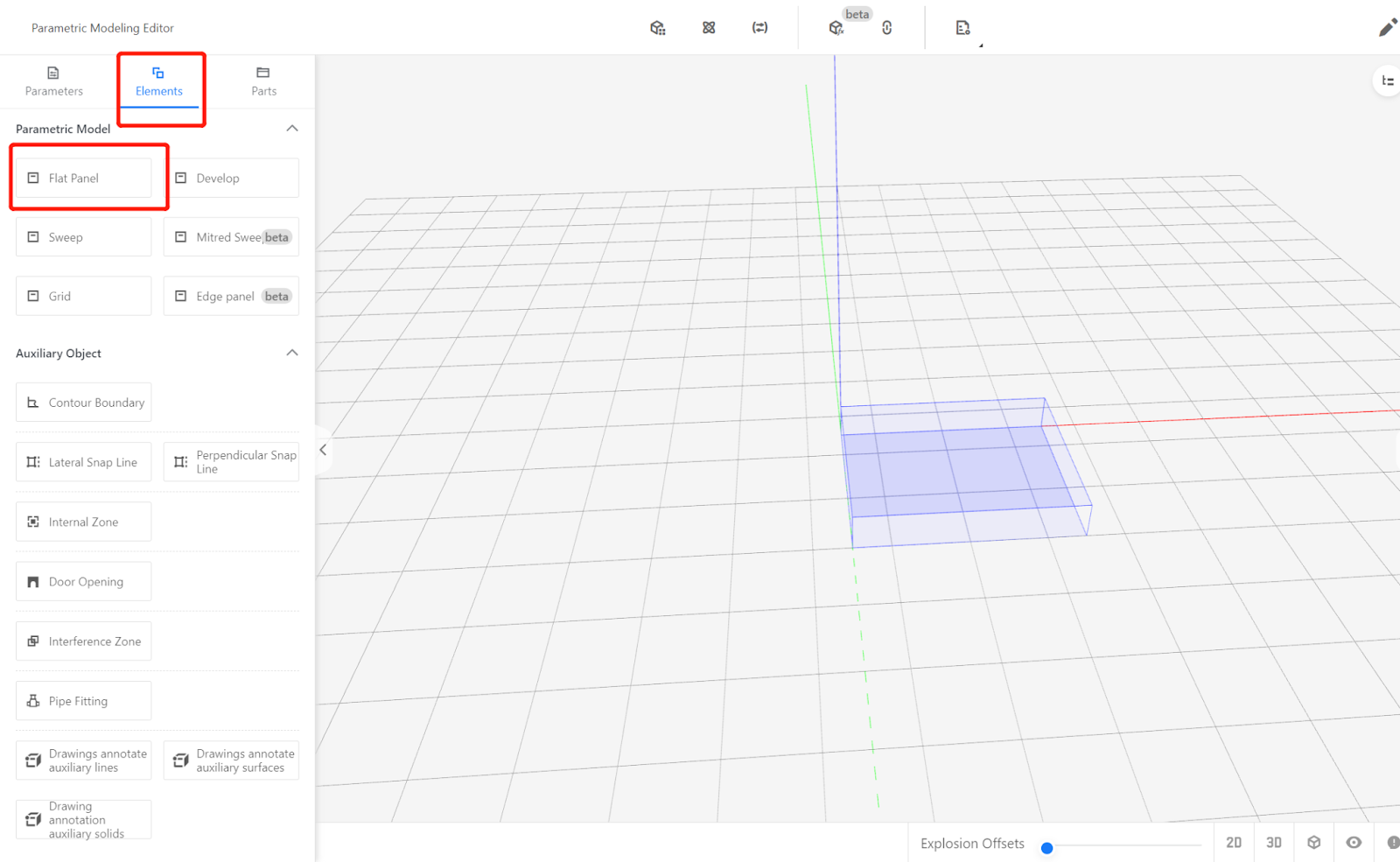Toggle visibility with the eye icon
The width and height of the screenshot is (1400, 862).
(x=1354, y=842)
